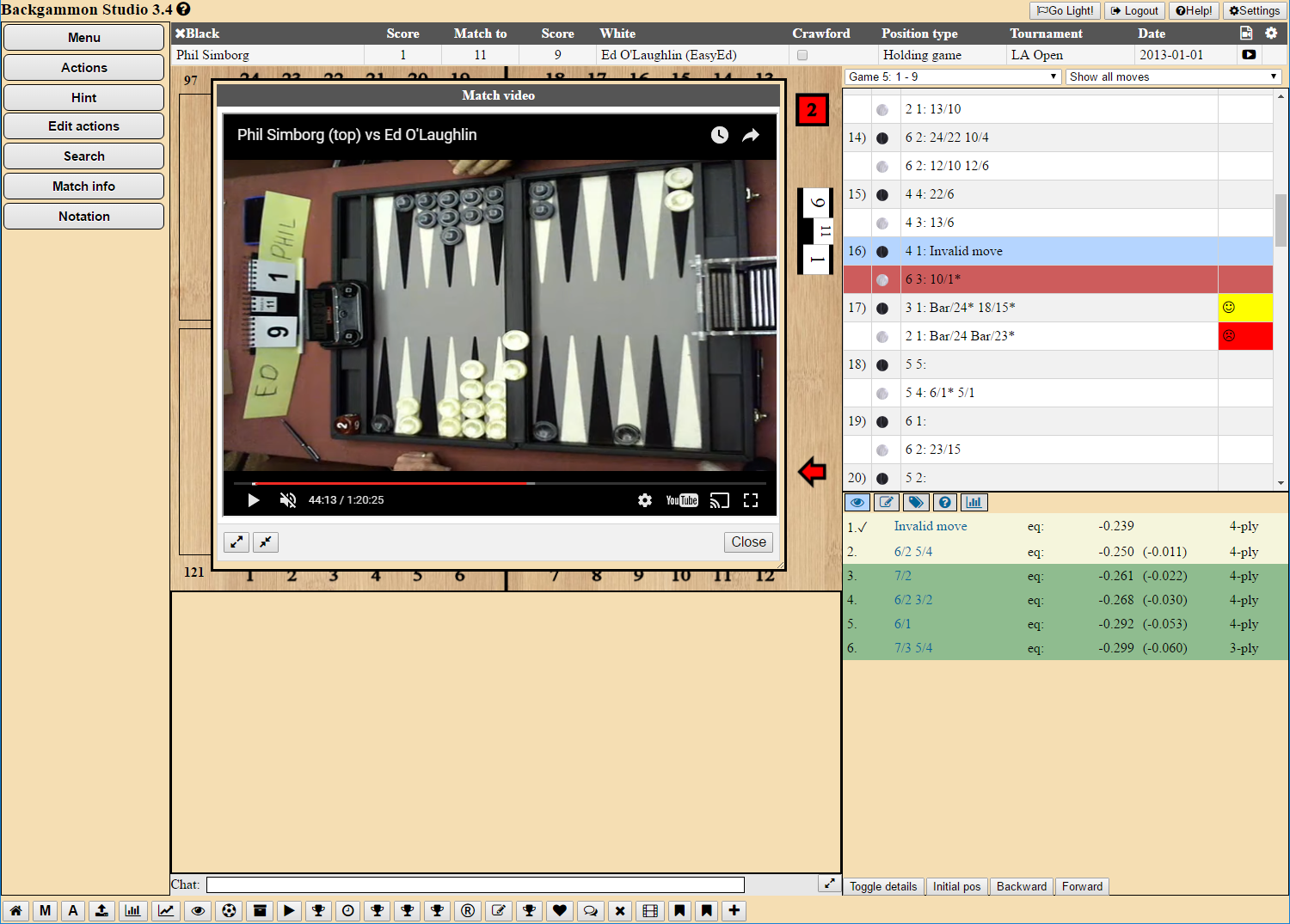The height and width of the screenshot is (924, 1290).
Task: Click the tags icon above analysis list
Action: pyautogui.click(x=916, y=502)
